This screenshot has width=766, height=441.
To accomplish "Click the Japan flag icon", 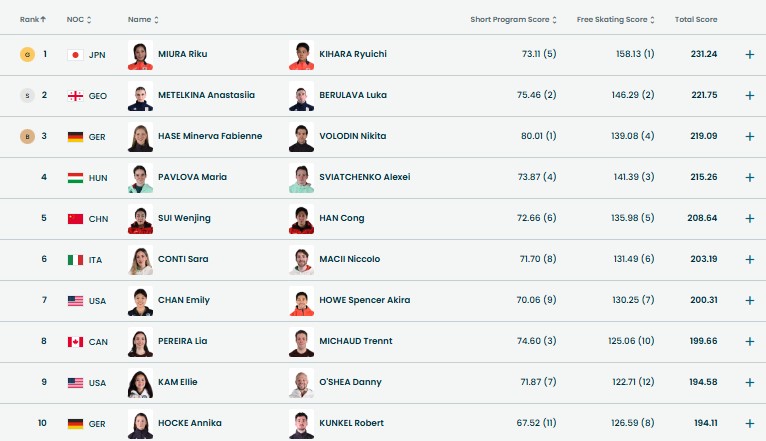I will point(74,54).
